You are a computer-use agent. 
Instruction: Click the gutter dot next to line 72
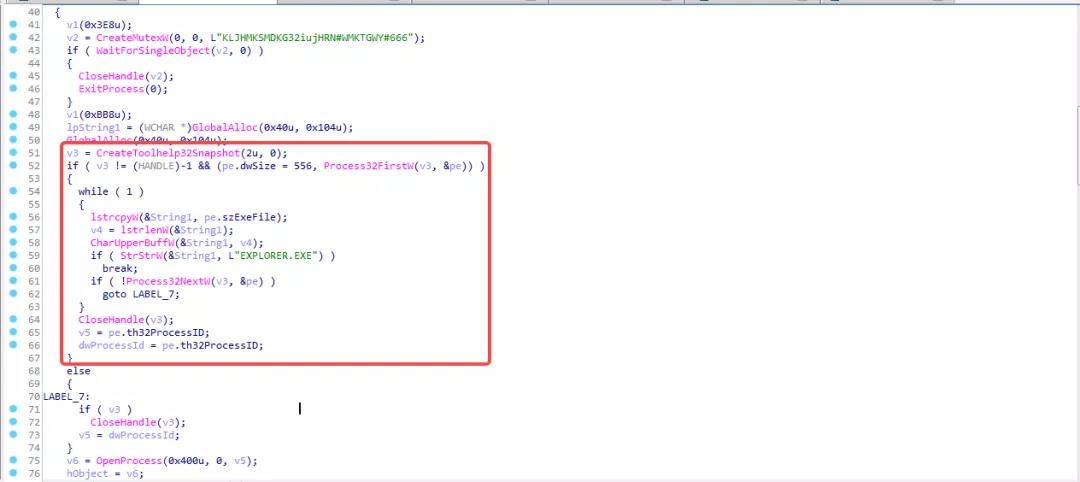13,422
